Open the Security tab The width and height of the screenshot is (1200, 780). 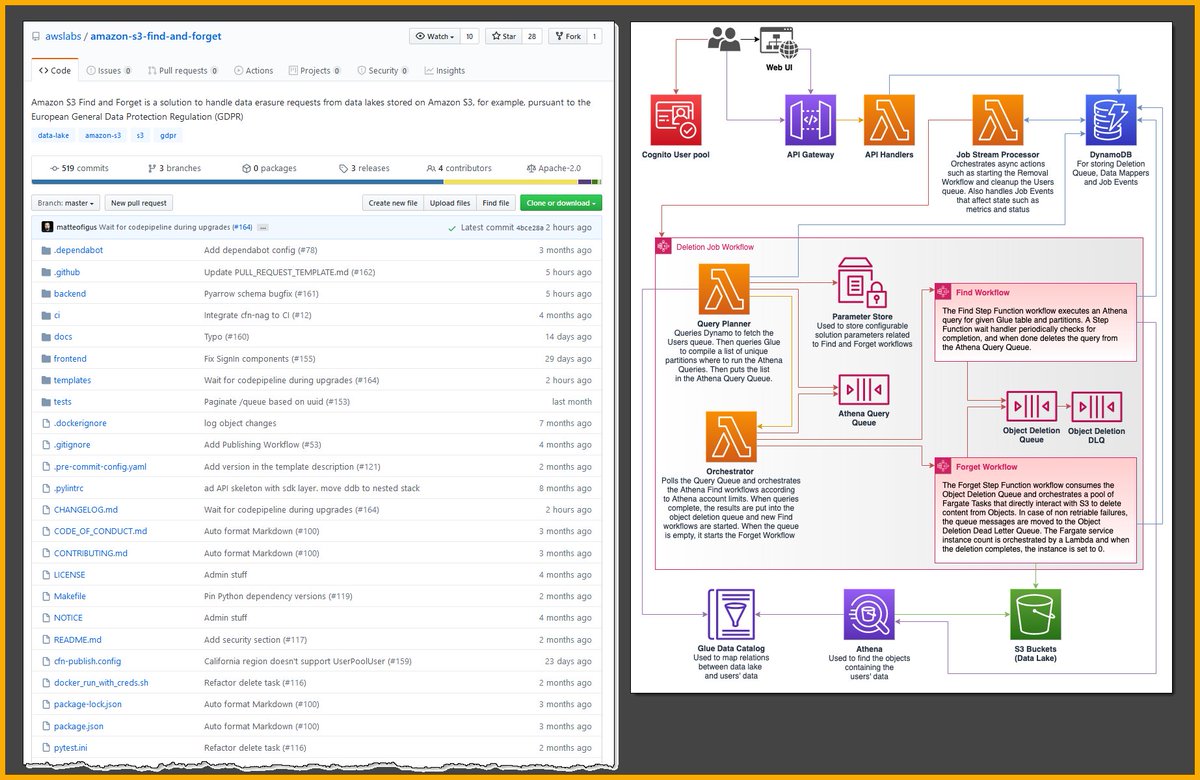pos(382,71)
